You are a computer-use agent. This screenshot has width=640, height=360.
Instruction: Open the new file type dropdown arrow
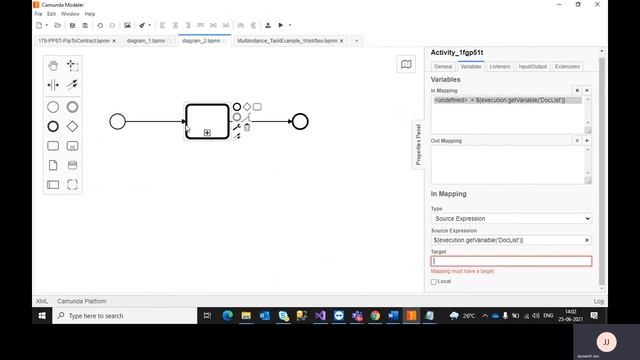47,25
